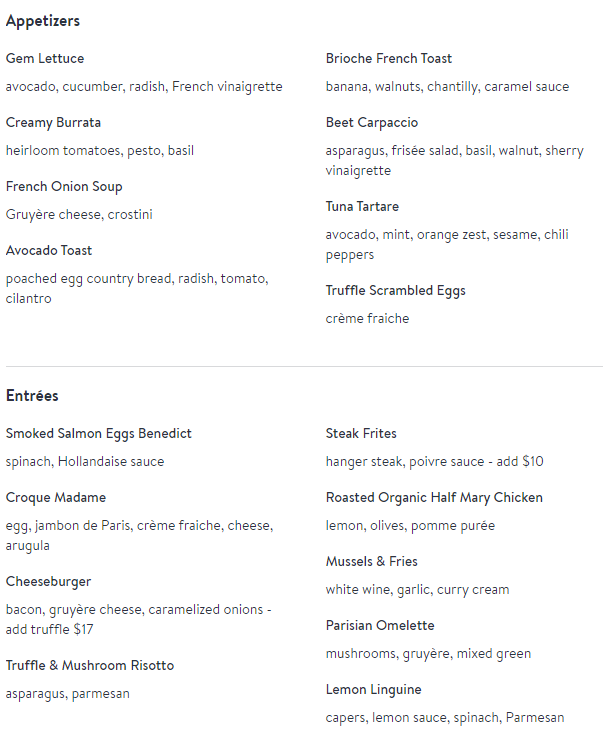603x744 pixels.
Task: Click the Appetizers section heading
Action: click(43, 21)
